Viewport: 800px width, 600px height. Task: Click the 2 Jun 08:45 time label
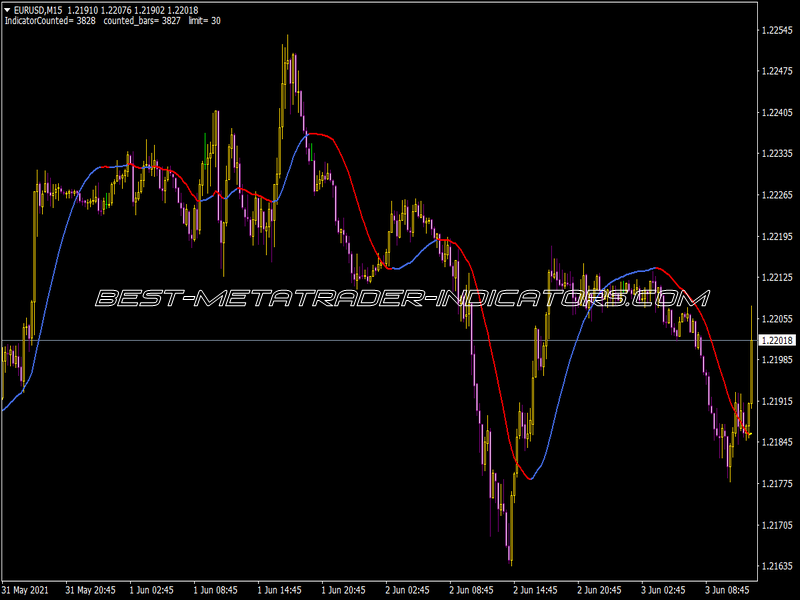471,590
